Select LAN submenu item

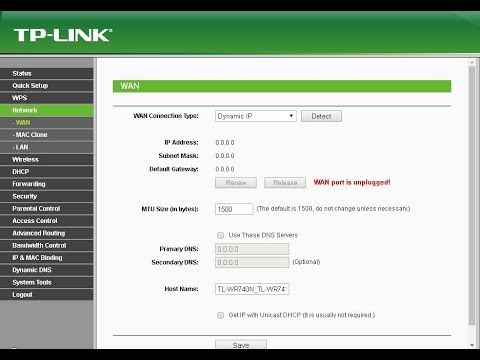tap(47, 147)
